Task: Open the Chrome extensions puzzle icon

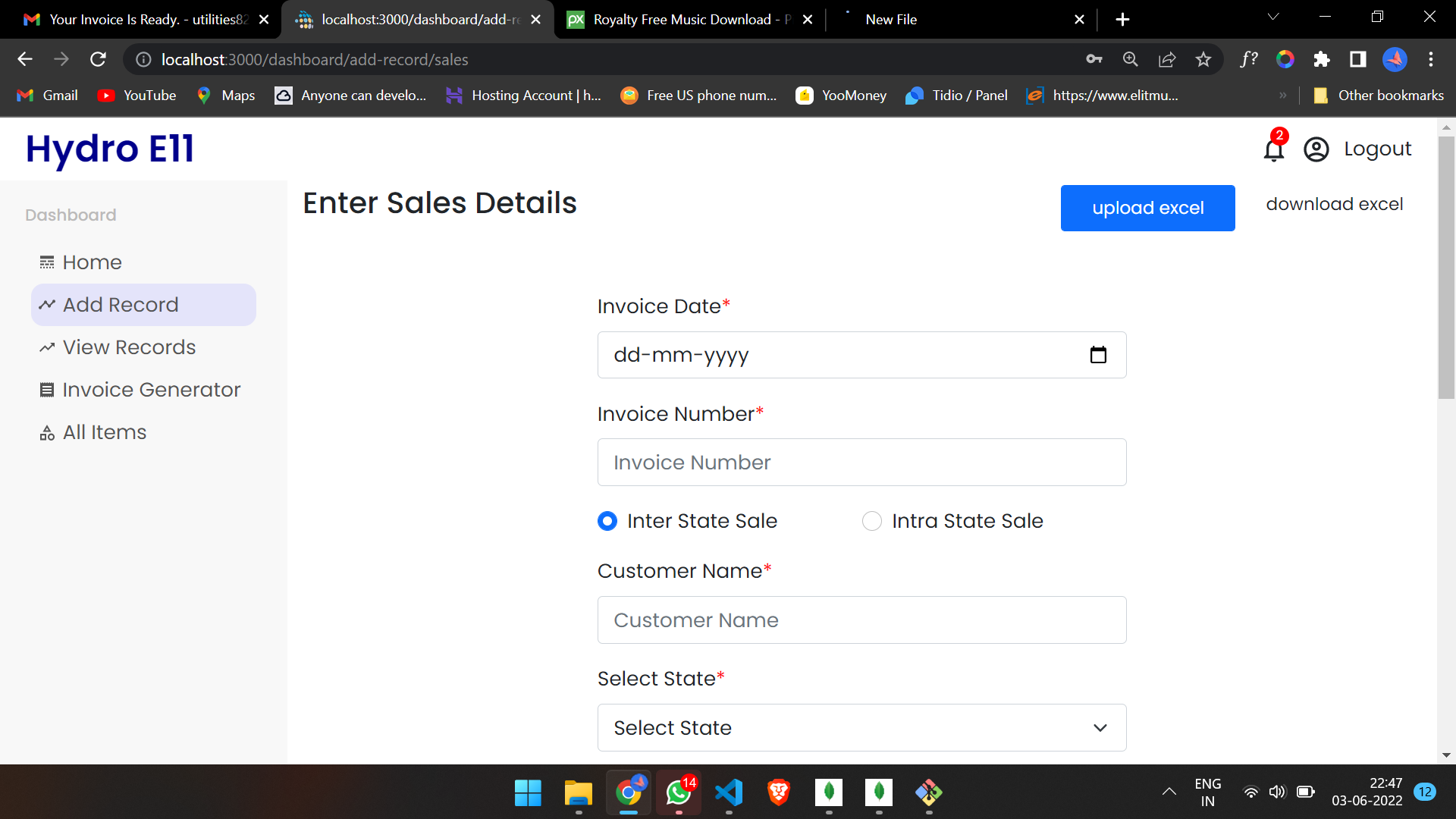Action: click(x=1322, y=59)
